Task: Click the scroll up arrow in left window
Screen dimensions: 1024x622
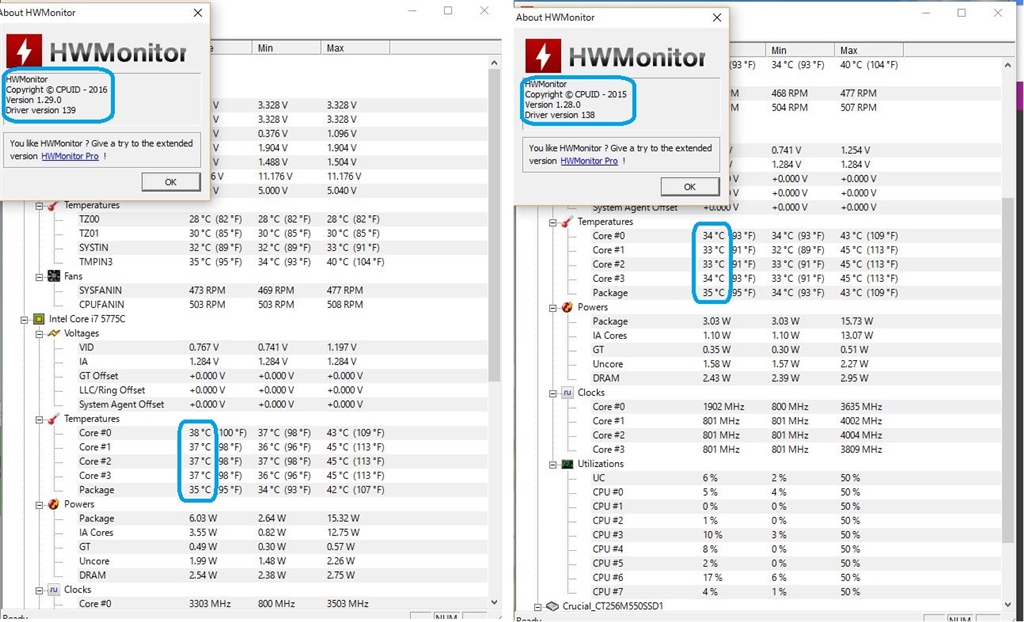Action: (x=494, y=63)
